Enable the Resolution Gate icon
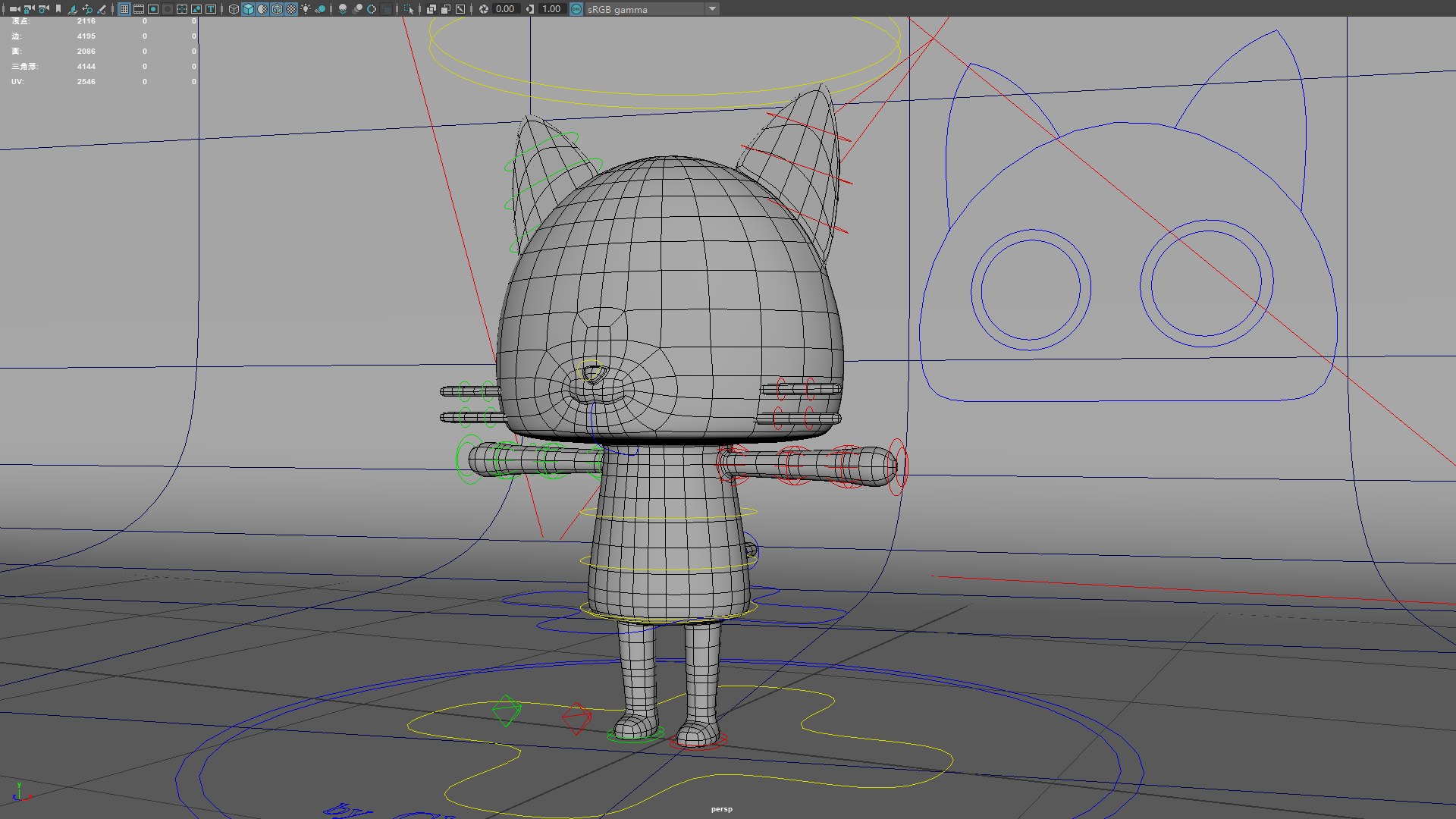The height and width of the screenshot is (819, 1456). pyautogui.click(x=153, y=9)
